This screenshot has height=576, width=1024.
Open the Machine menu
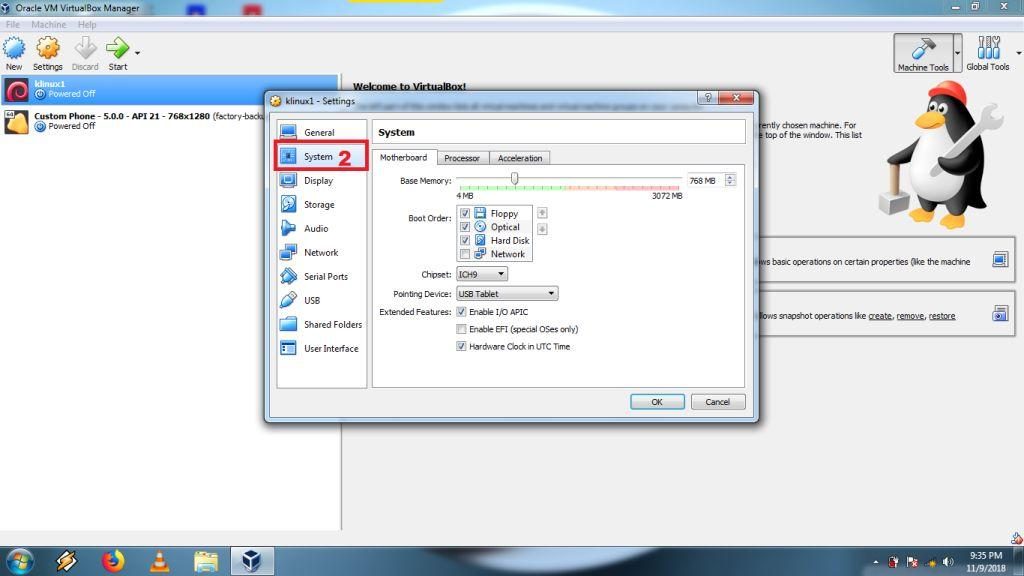click(x=48, y=24)
